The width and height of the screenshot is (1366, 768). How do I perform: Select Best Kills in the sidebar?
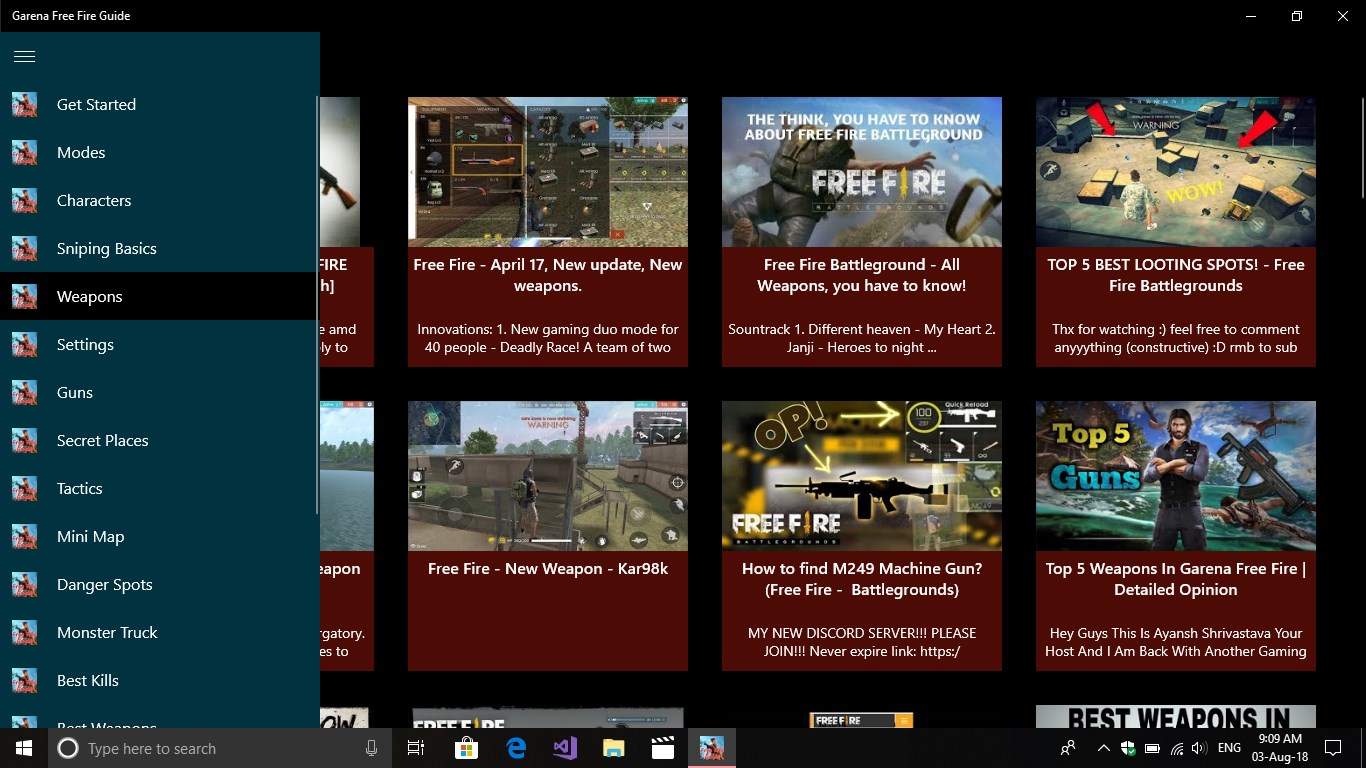click(x=158, y=680)
